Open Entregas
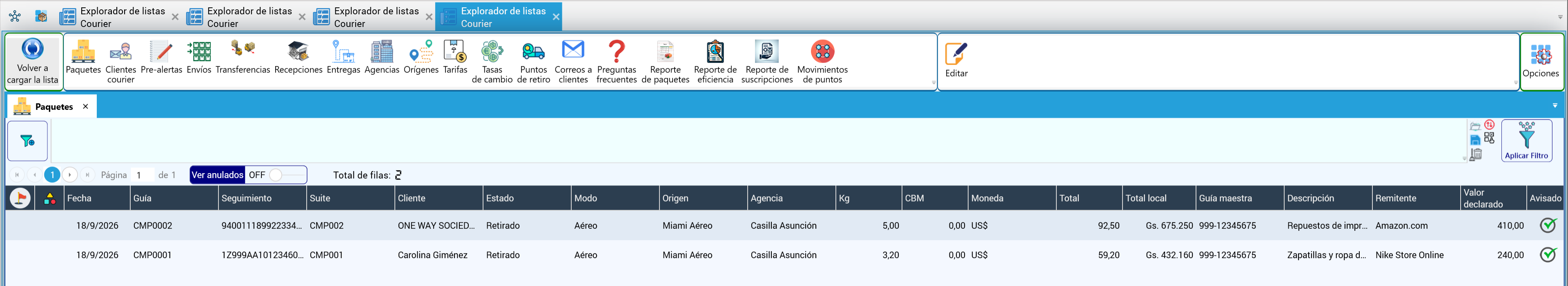 (343, 58)
